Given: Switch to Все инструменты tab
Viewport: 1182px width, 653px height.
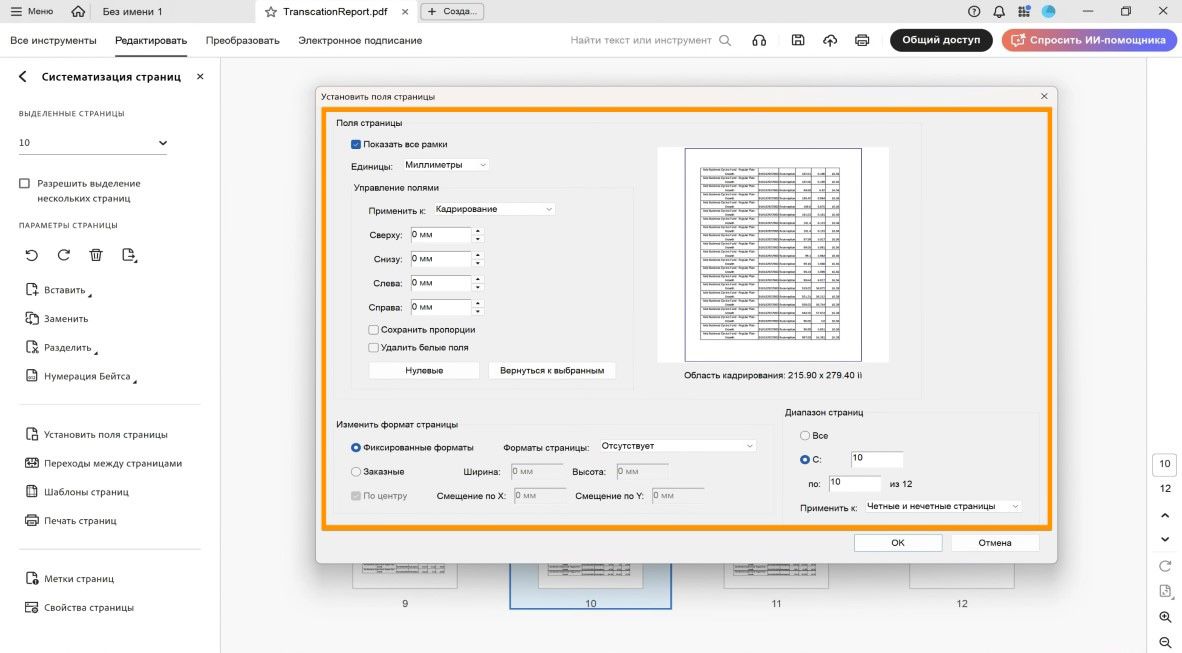Looking at the screenshot, I should point(53,41).
